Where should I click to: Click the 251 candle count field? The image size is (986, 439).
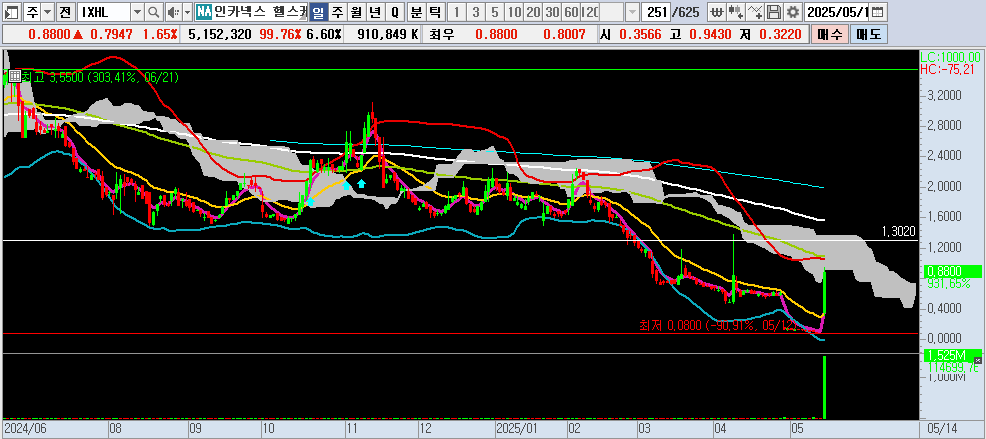pos(656,11)
